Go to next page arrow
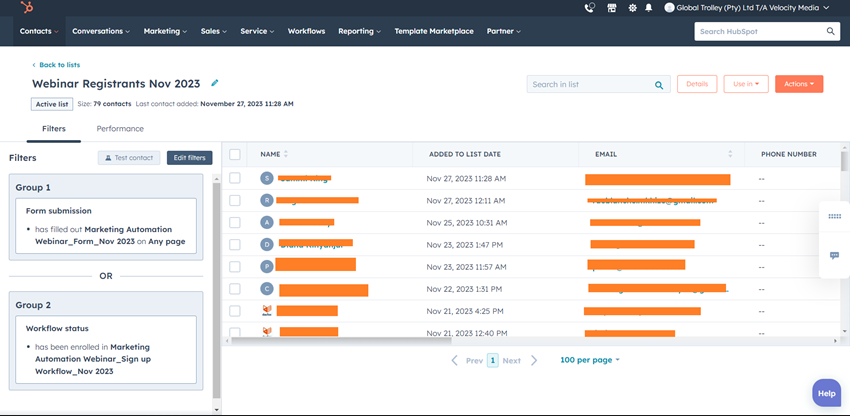 click(534, 360)
